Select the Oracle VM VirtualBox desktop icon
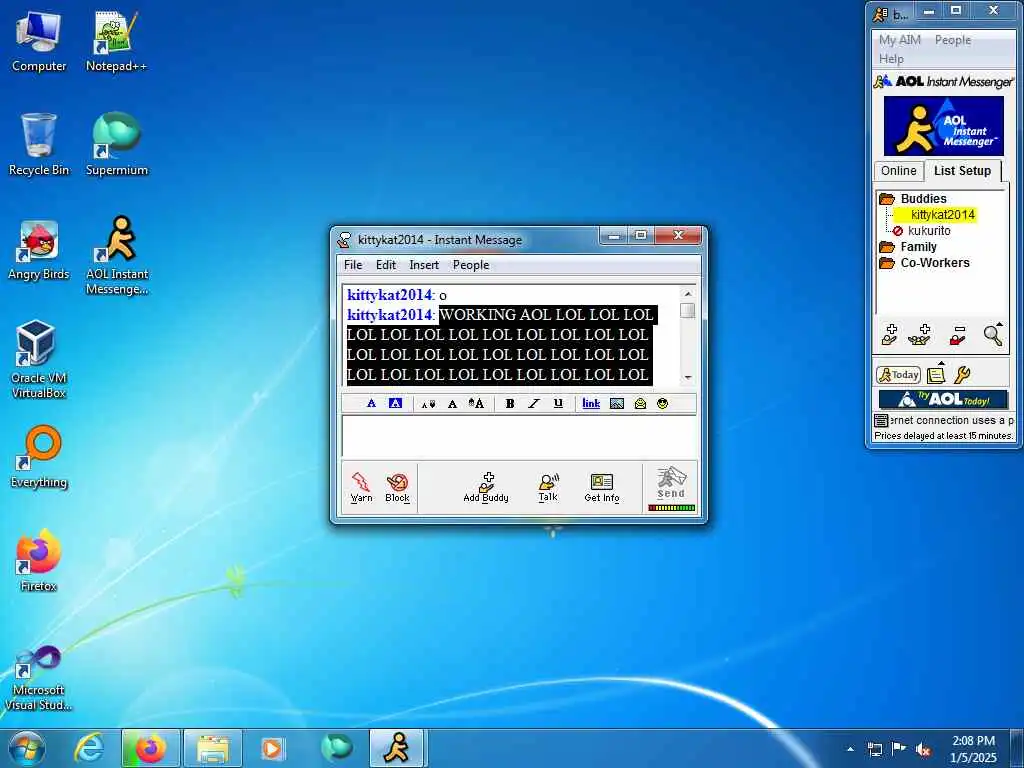 click(x=39, y=359)
